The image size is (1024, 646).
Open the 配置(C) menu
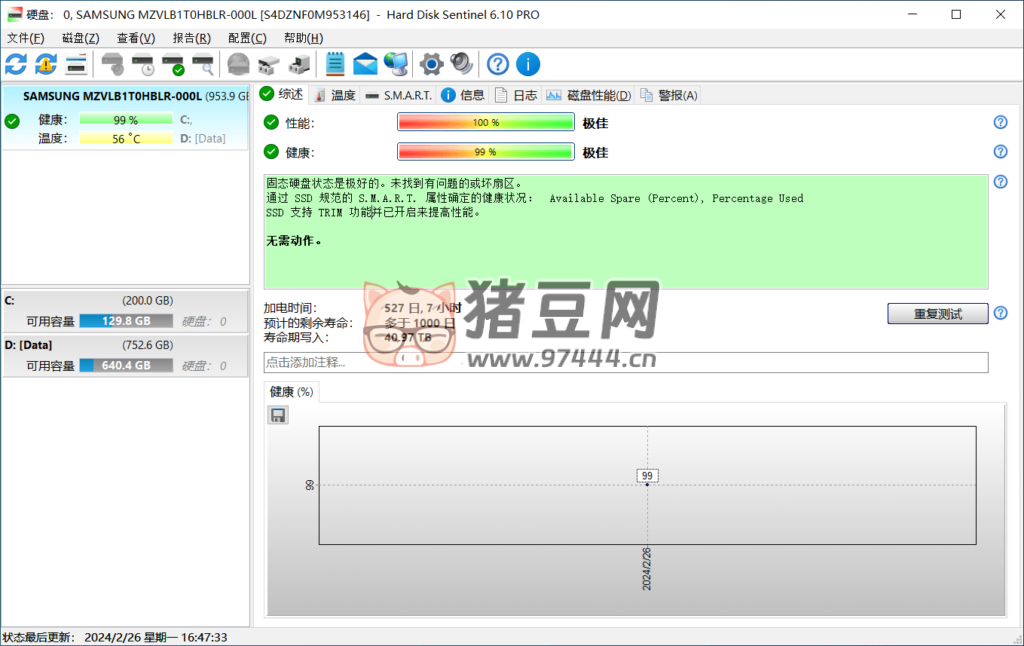247,38
